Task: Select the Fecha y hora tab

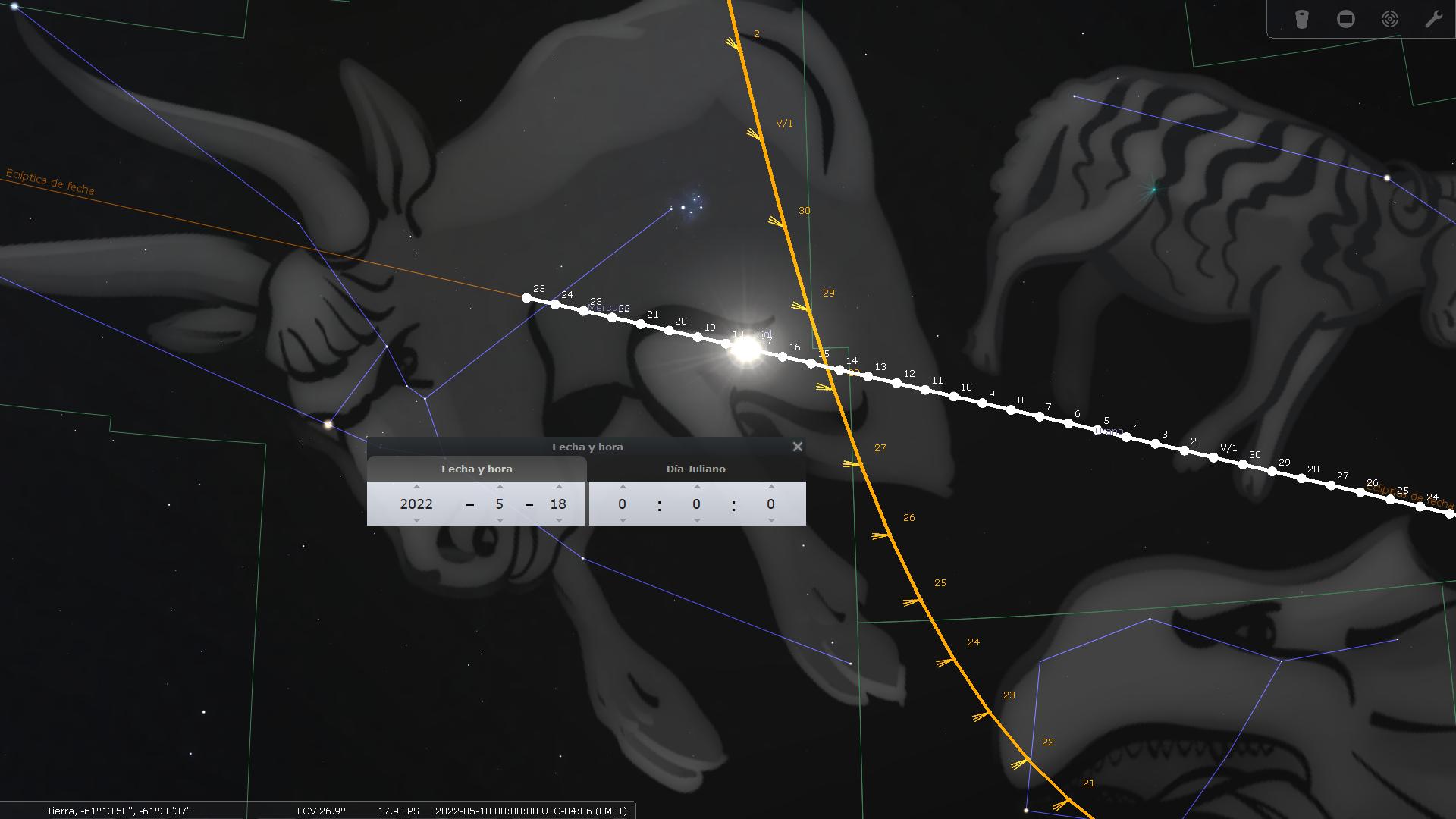Action: click(477, 469)
